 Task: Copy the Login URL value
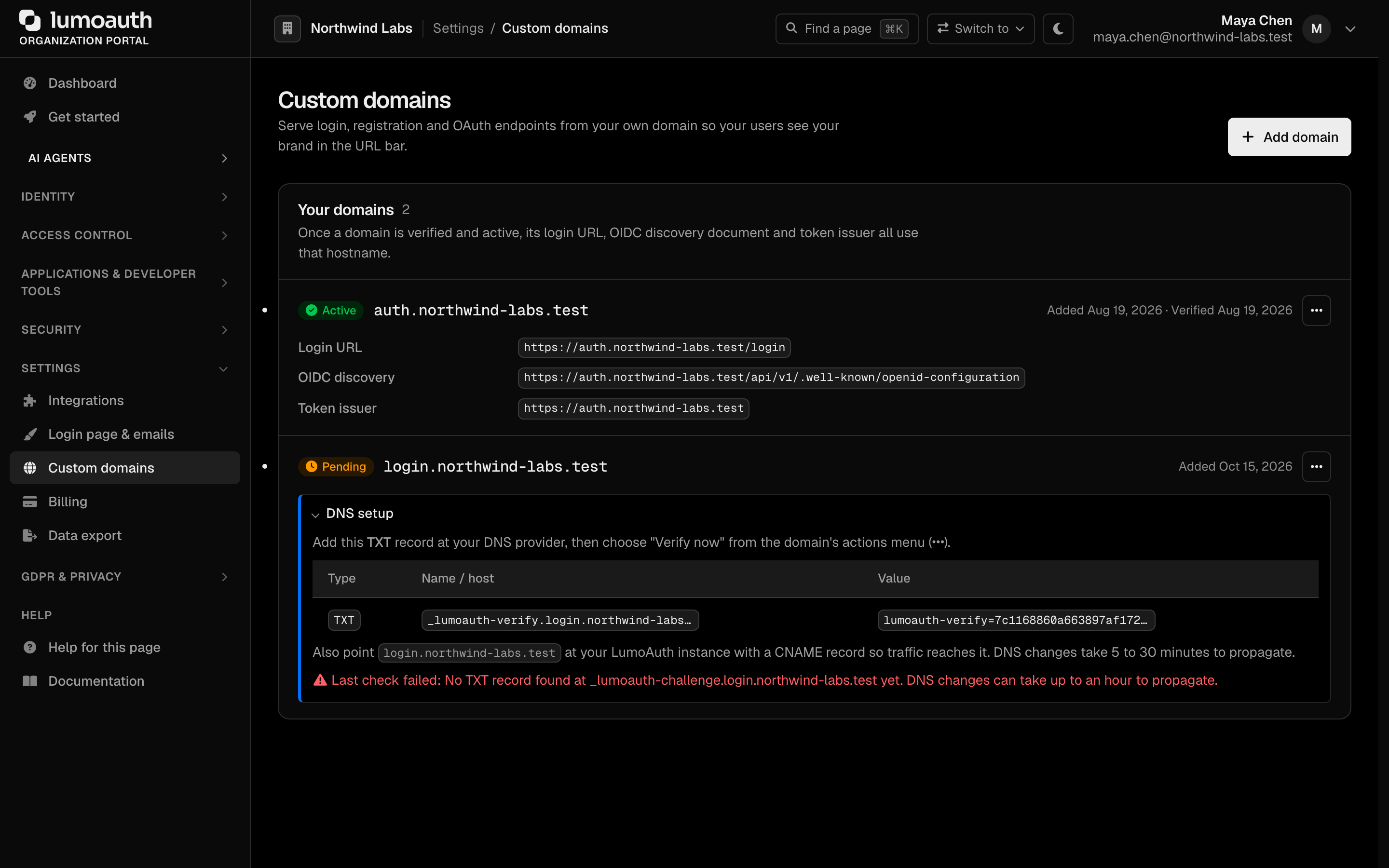tap(654, 347)
